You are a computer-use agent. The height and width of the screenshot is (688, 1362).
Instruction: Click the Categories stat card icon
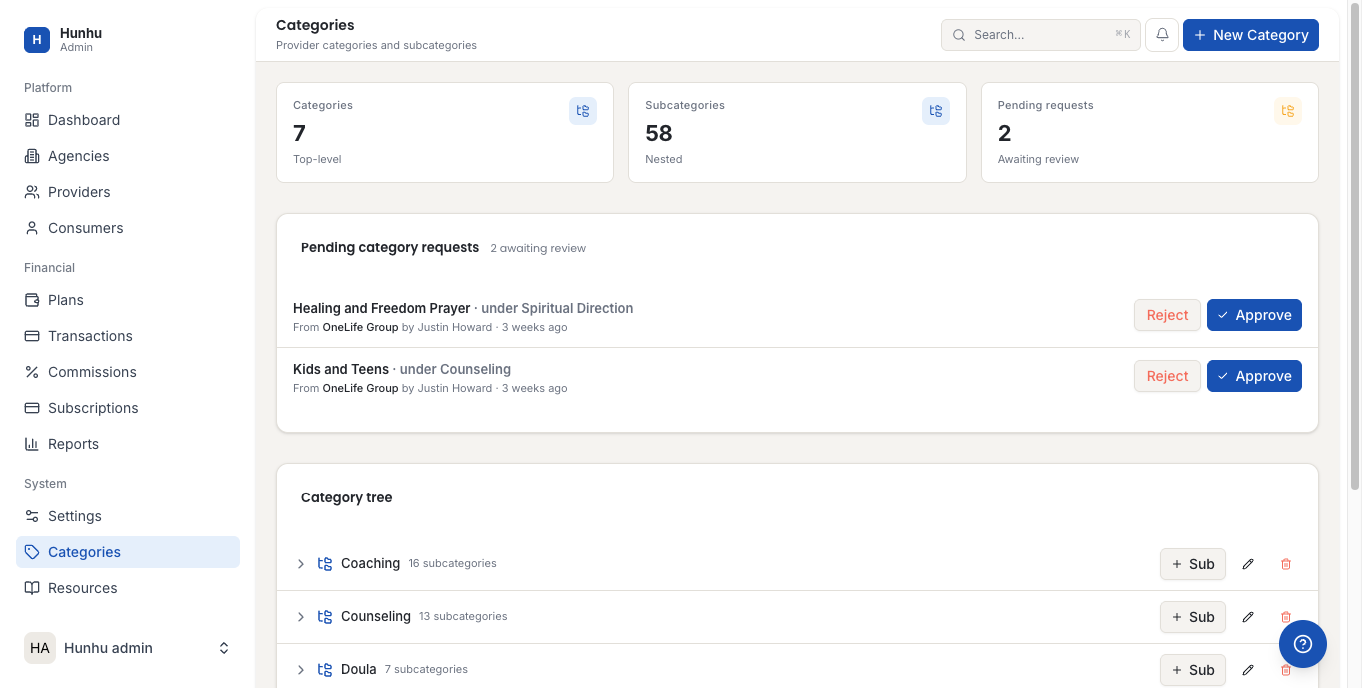tap(583, 111)
